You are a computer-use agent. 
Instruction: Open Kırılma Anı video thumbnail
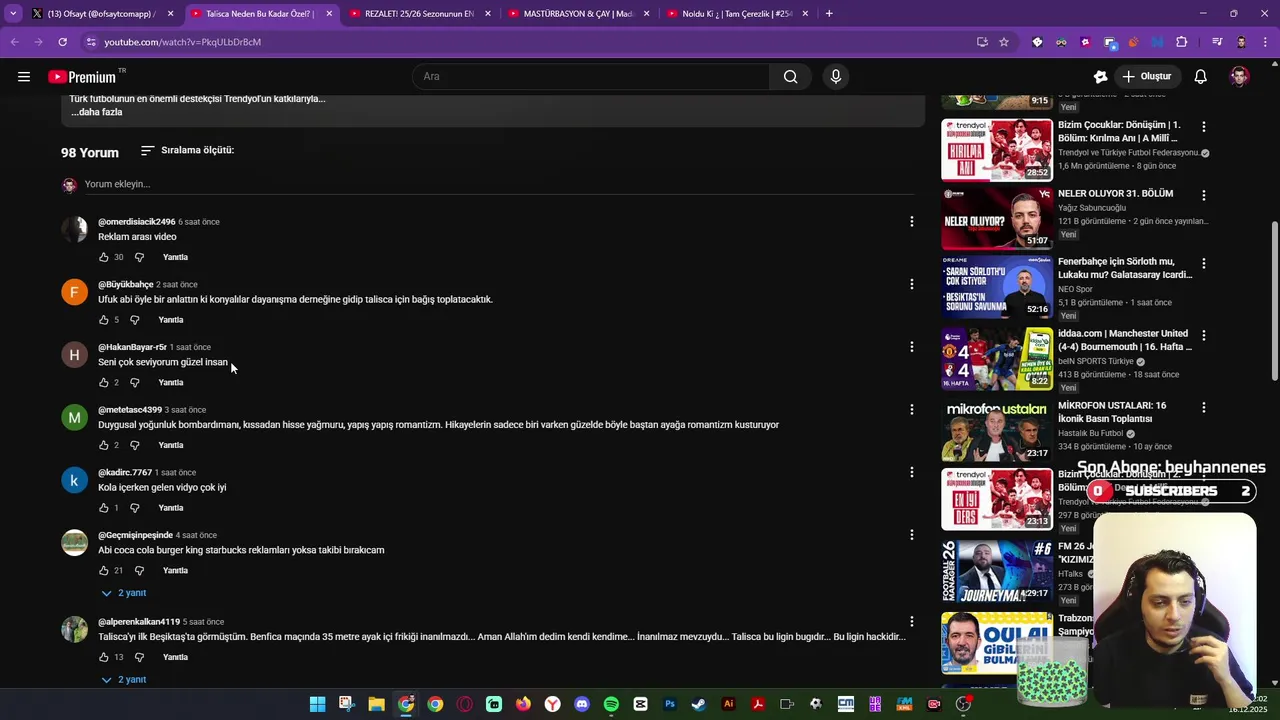(x=997, y=150)
